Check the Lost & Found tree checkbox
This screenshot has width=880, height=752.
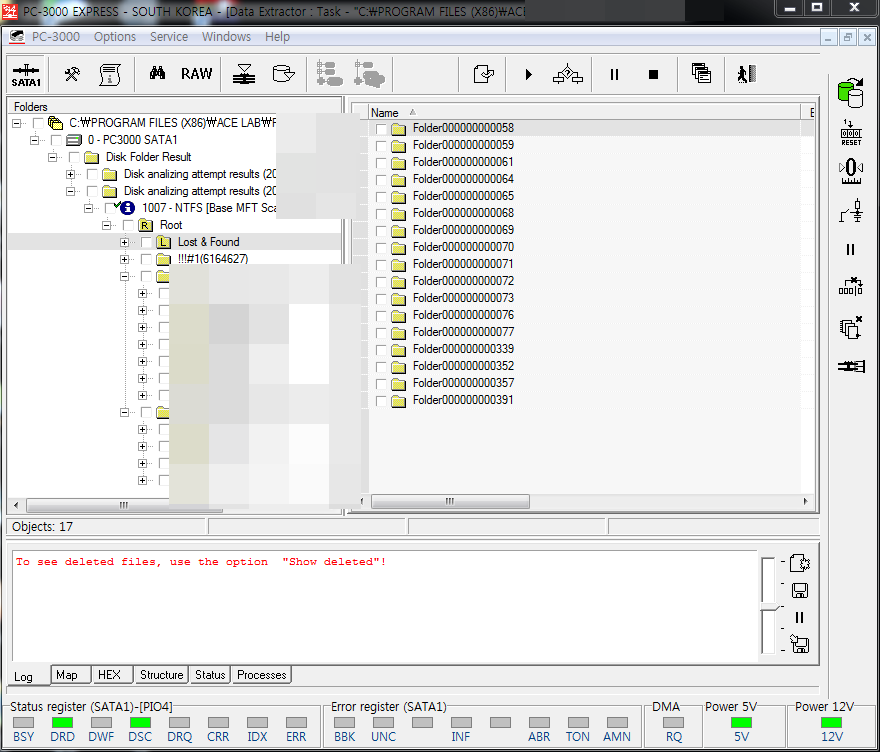click(x=146, y=242)
